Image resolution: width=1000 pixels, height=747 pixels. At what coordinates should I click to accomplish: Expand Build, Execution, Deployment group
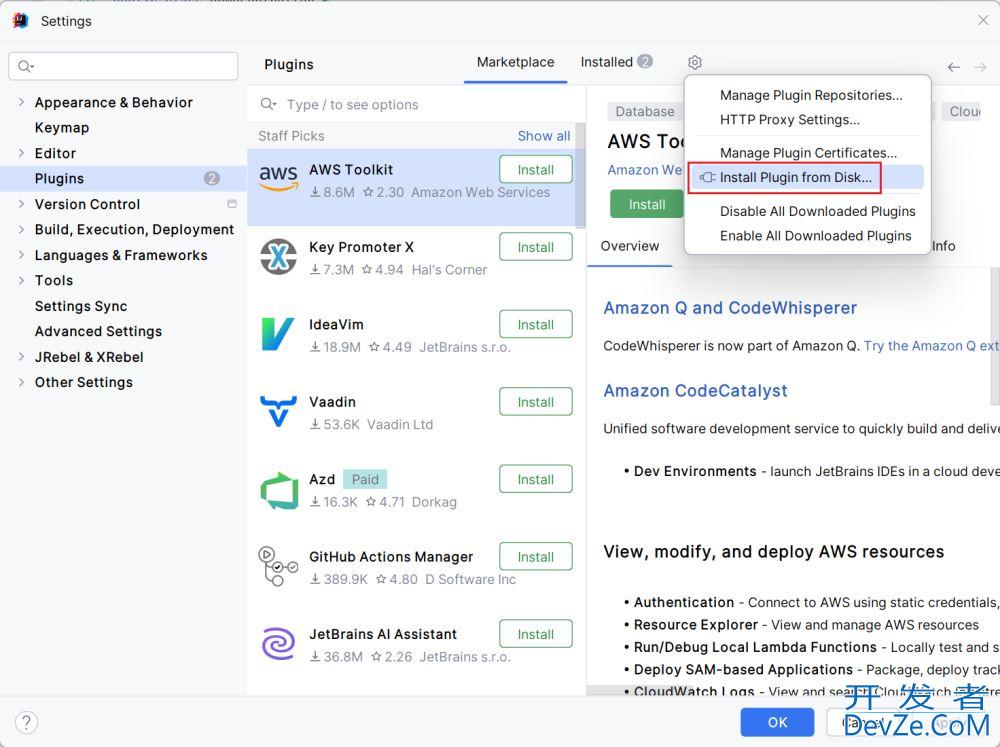coord(21,229)
